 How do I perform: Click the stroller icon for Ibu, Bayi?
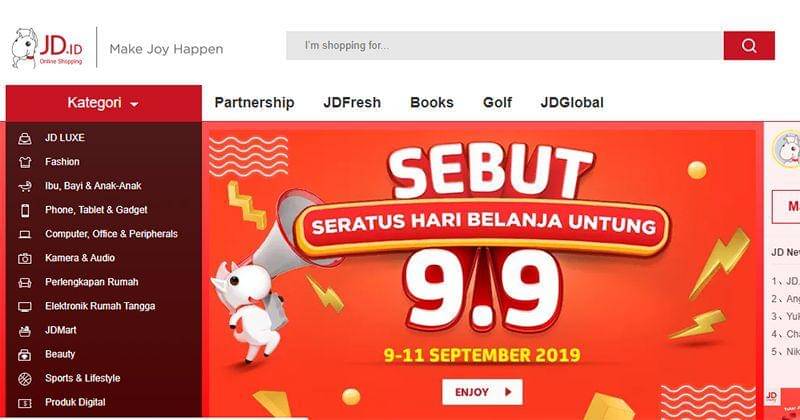pos(25,186)
